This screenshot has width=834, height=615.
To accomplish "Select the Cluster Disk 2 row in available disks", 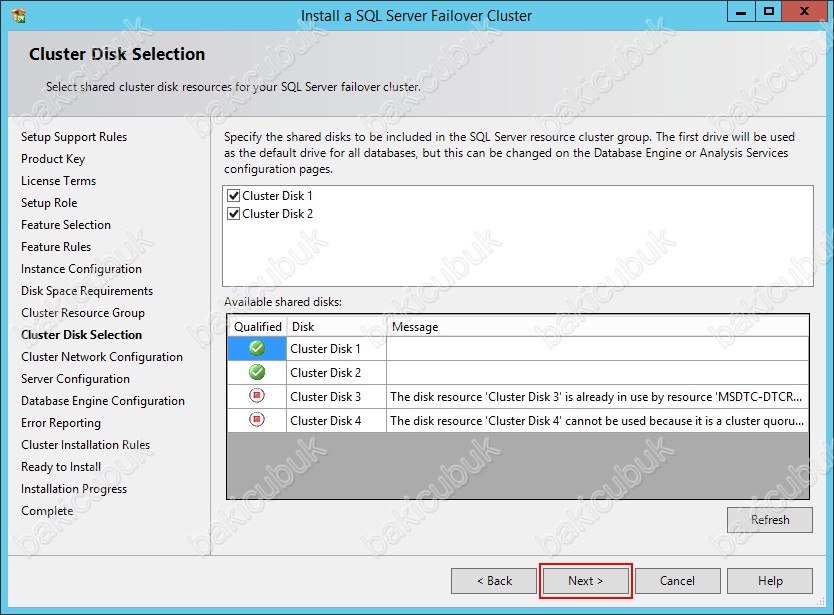I will pos(518,372).
